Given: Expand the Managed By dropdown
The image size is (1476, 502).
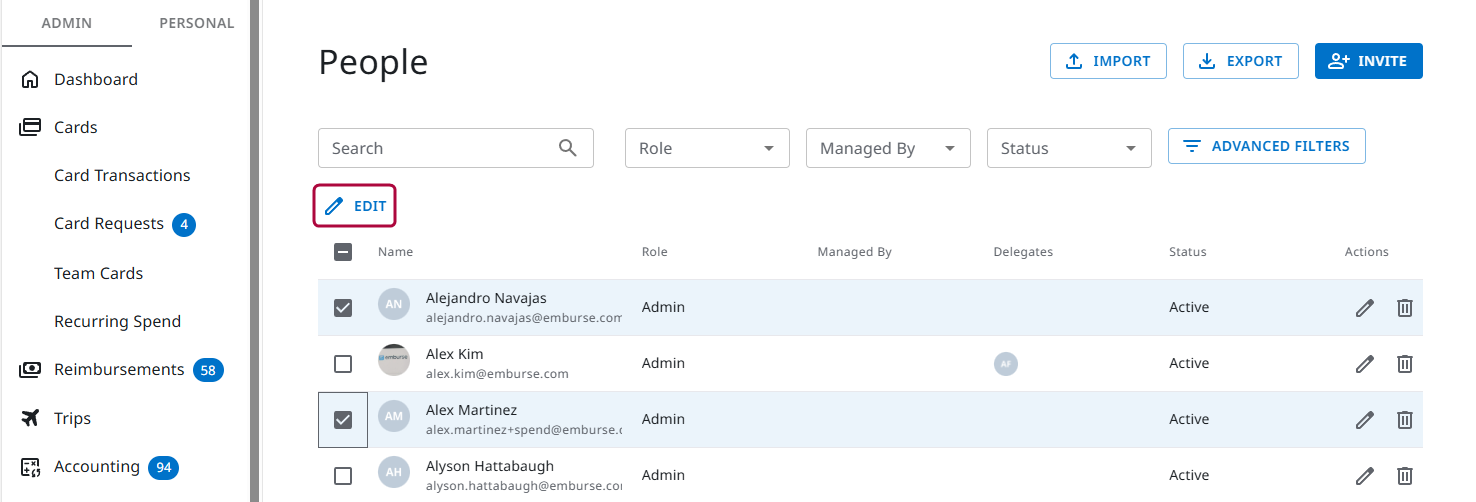Looking at the screenshot, I should tap(887, 148).
